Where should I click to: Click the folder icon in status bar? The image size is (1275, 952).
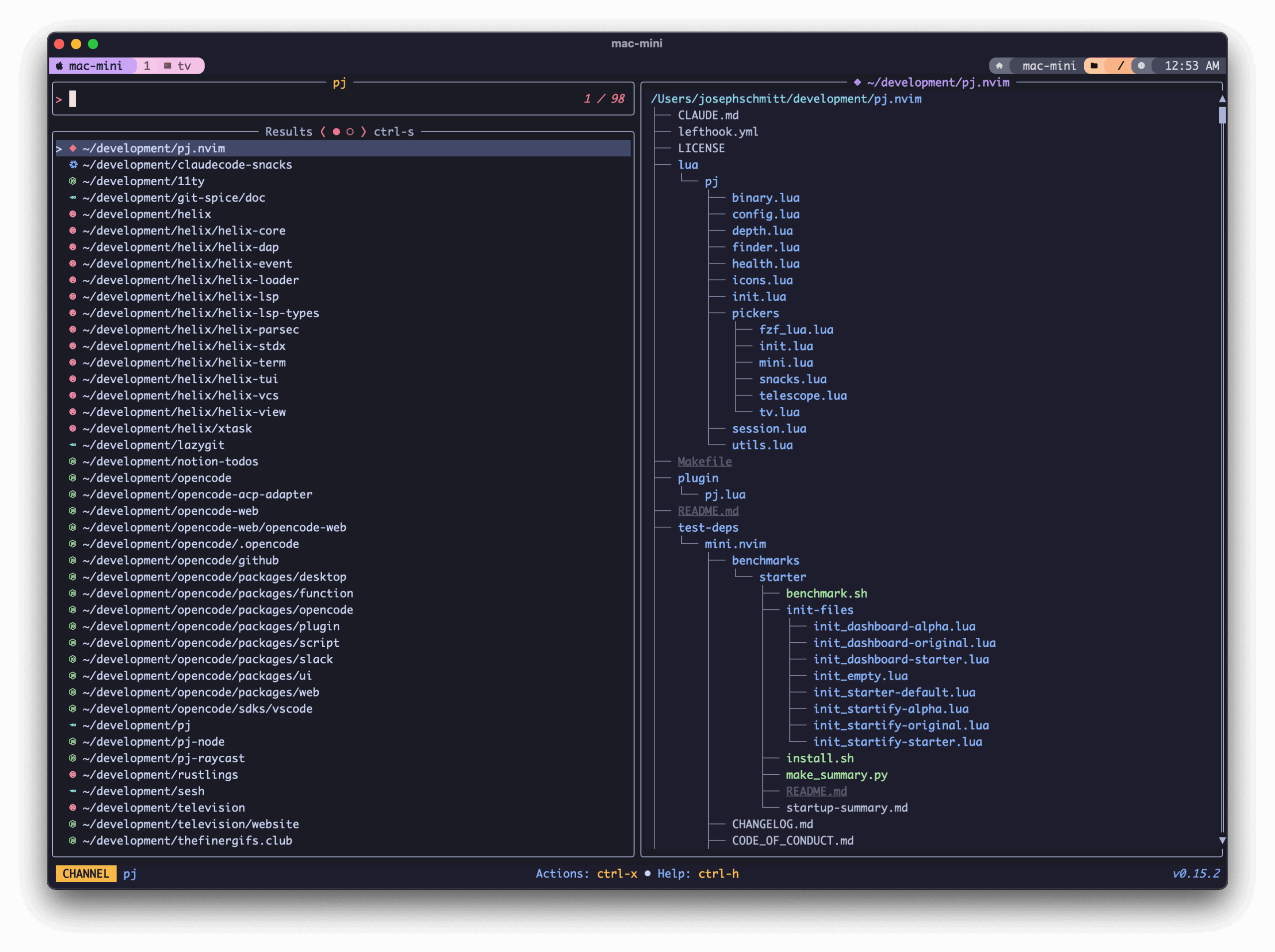[x=1093, y=66]
